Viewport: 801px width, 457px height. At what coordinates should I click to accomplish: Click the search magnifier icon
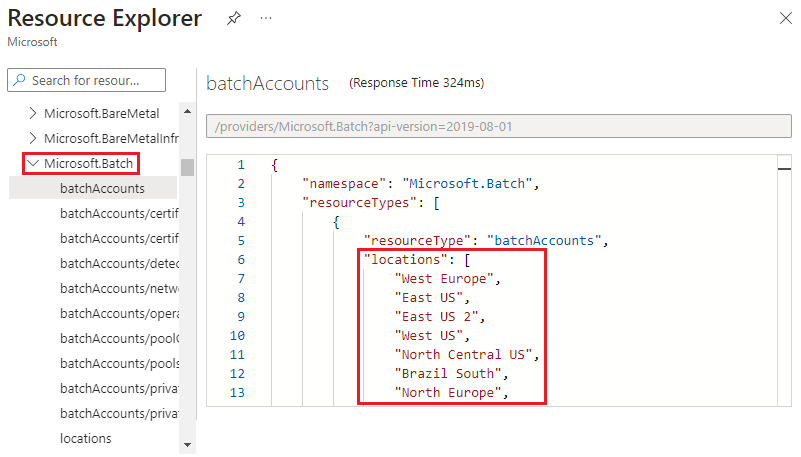click(x=20, y=80)
